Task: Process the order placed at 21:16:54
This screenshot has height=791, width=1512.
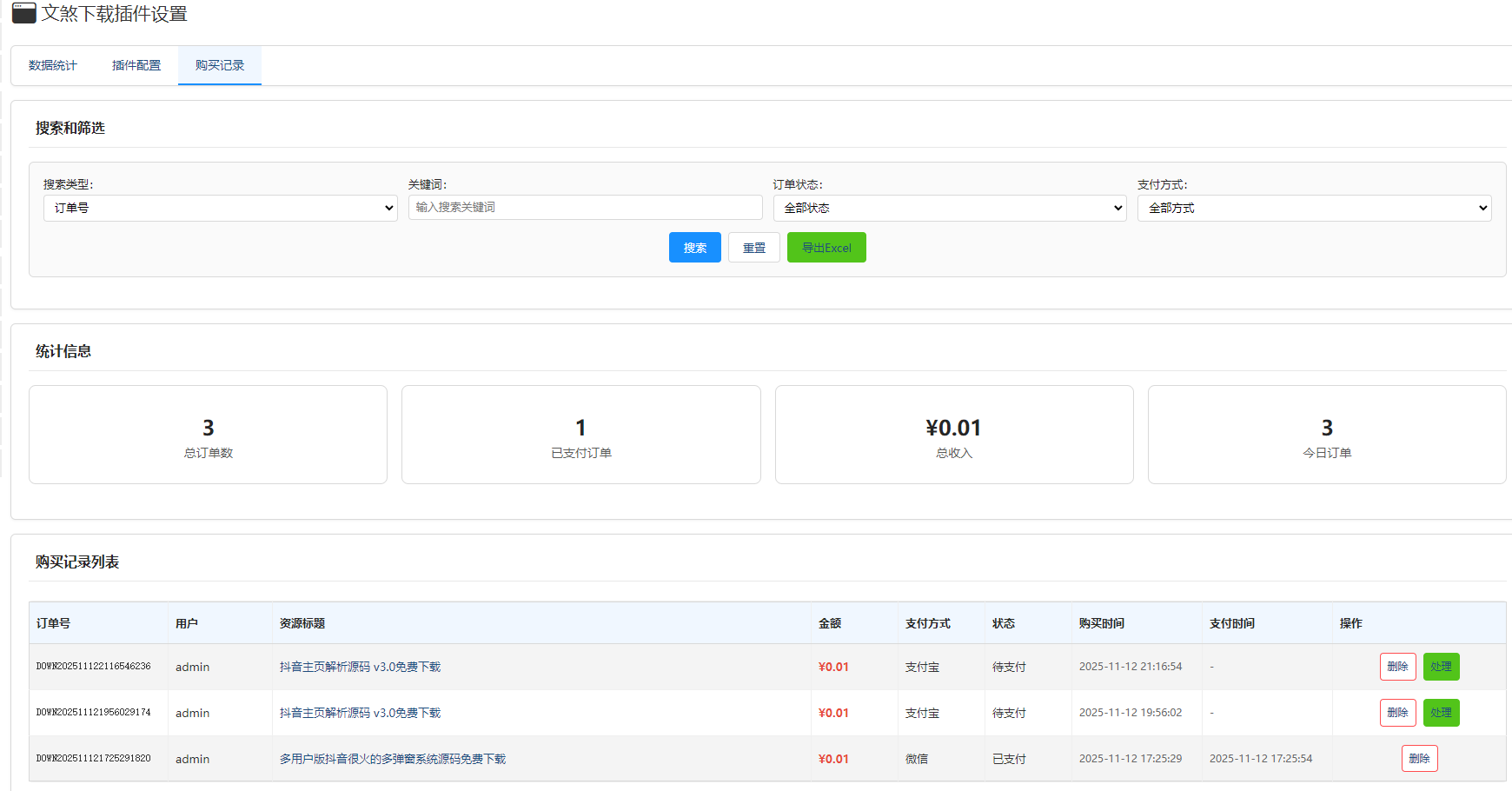Action: click(x=1441, y=667)
